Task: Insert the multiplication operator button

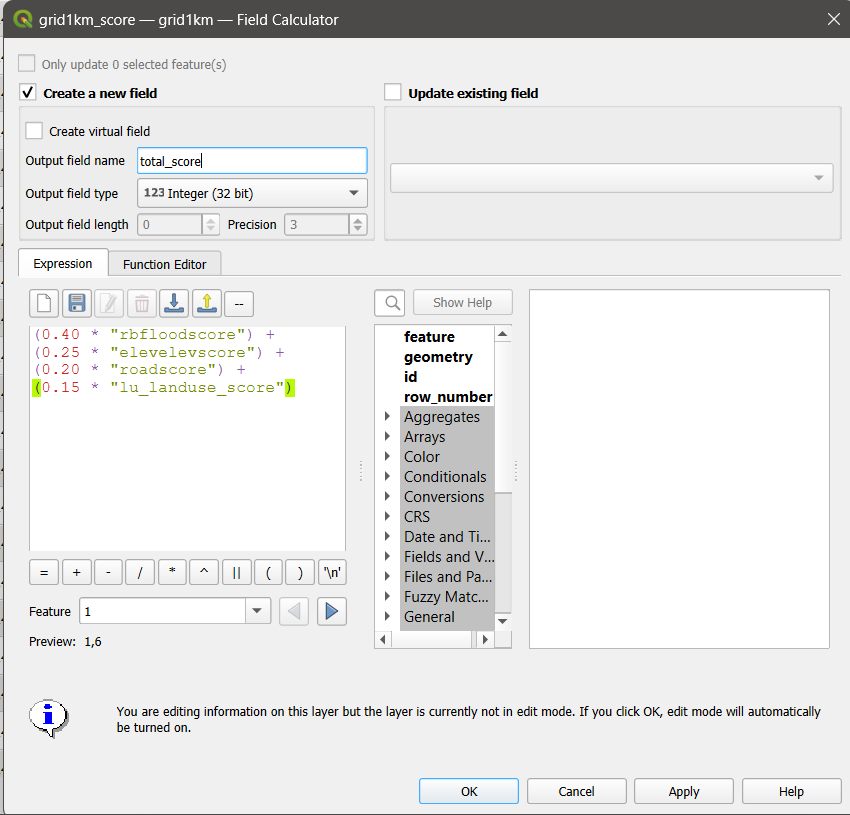Action: tap(172, 572)
